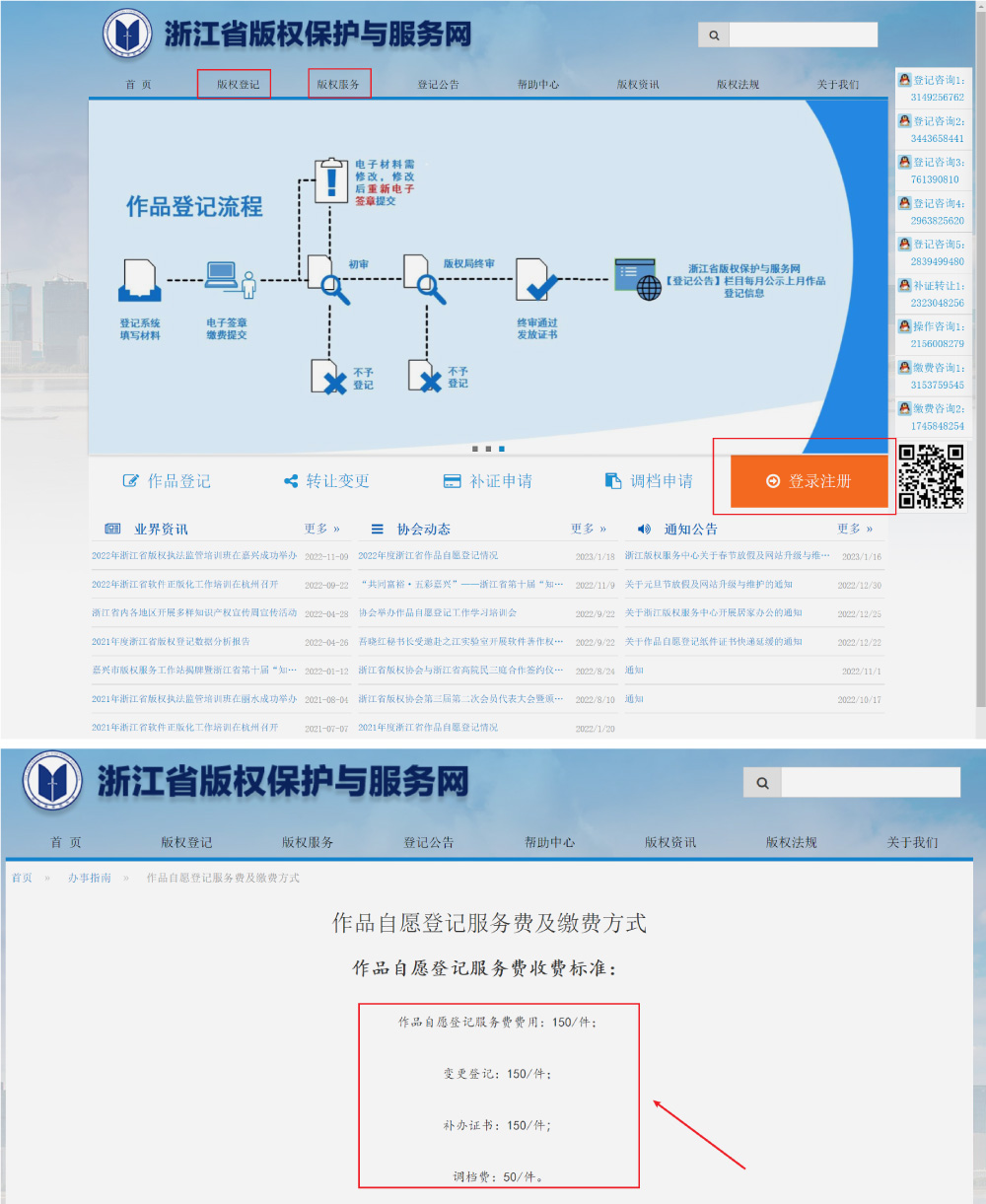This screenshot has width=986, height=1204.
Task: Click 更多» beside 通知公告
Action: tap(852, 529)
